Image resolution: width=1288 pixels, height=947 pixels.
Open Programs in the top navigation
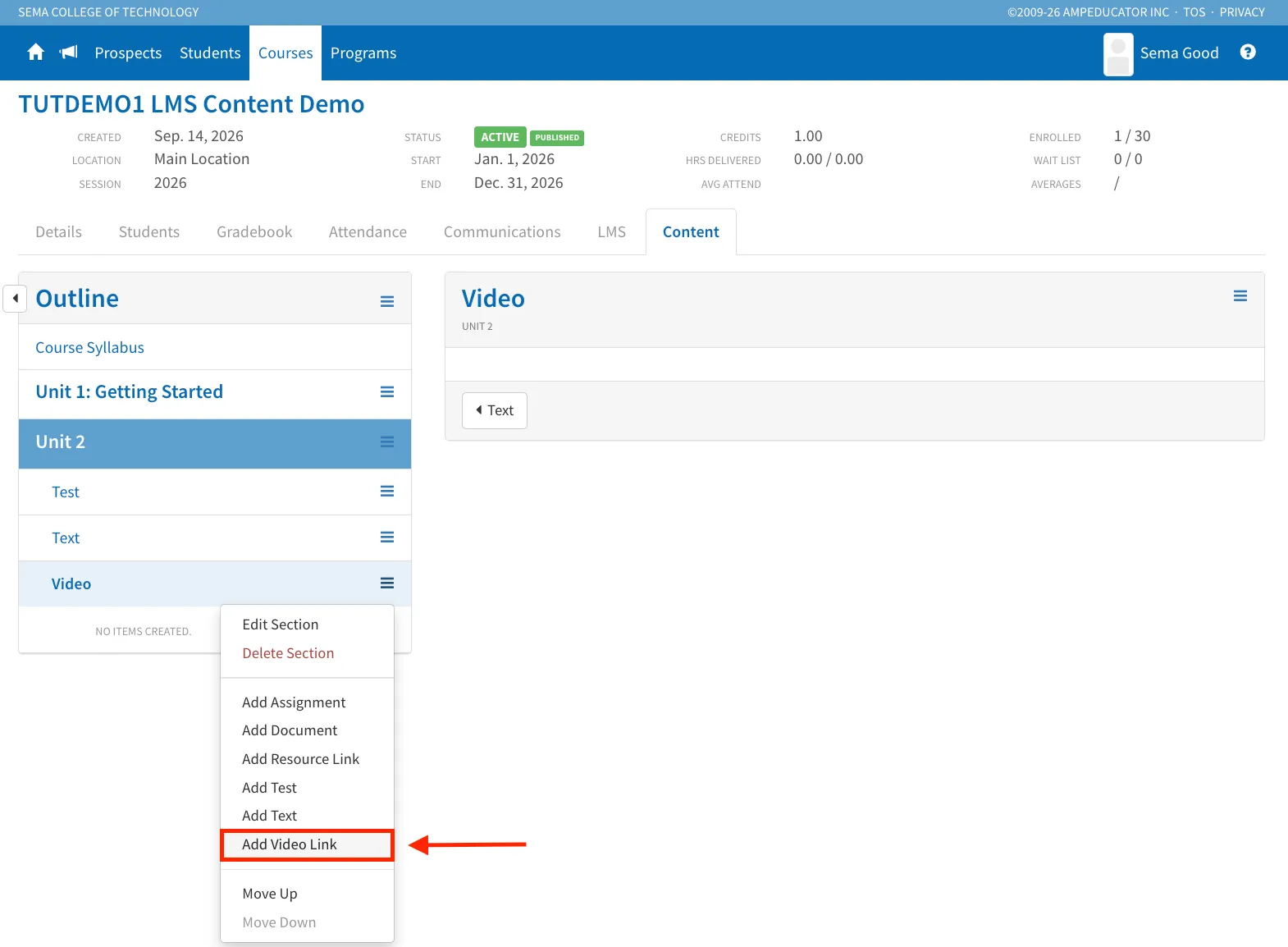pyautogui.click(x=363, y=53)
